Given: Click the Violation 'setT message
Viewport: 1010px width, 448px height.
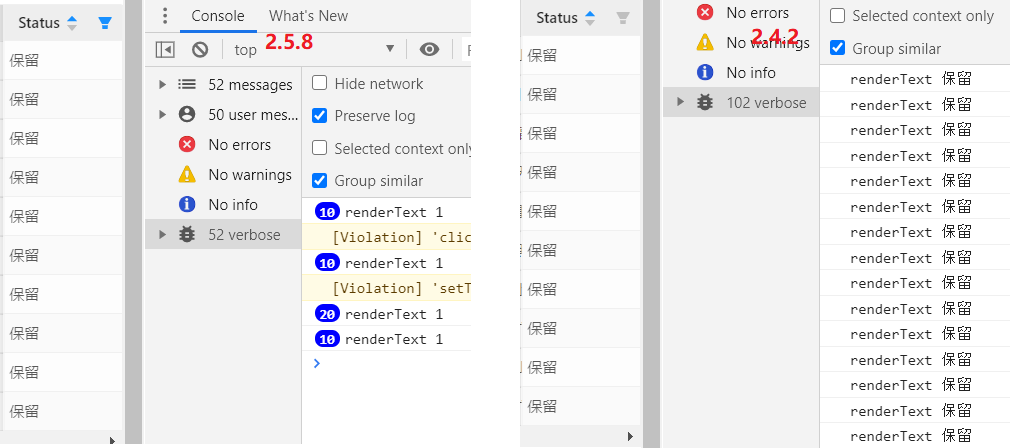Looking at the screenshot, I should point(386,288).
